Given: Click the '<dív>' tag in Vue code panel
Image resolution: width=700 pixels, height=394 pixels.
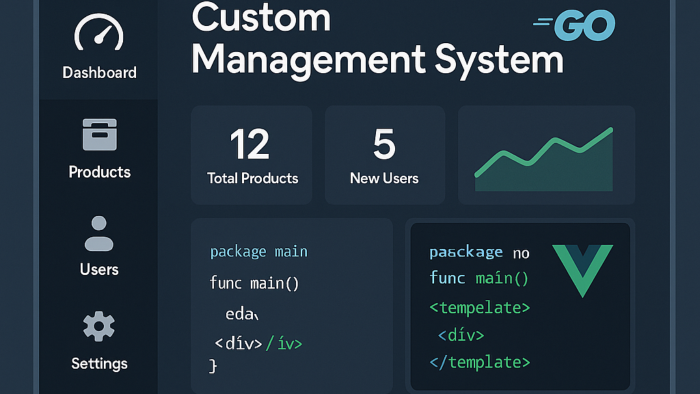Looking at the screenshot, I should click(461, 335).
